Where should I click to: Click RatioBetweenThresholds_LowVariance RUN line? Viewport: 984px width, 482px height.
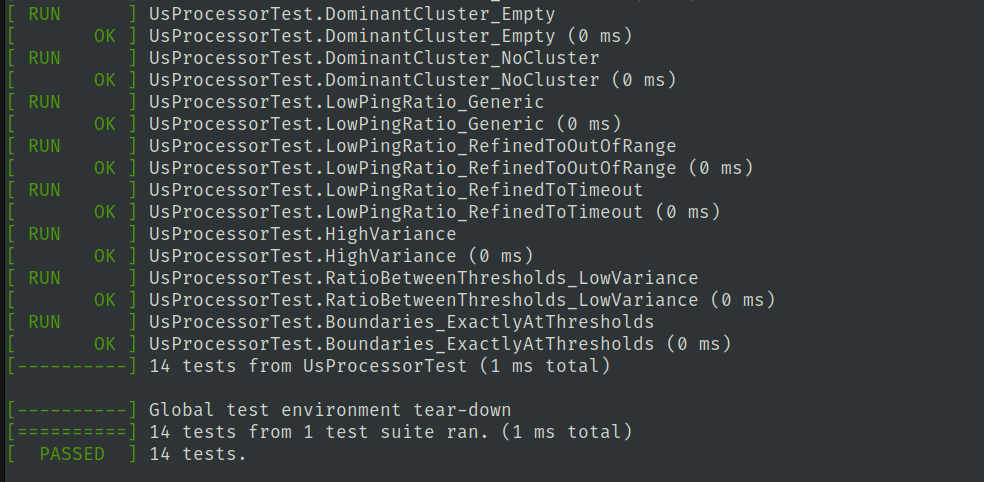[x=423, y=278]
